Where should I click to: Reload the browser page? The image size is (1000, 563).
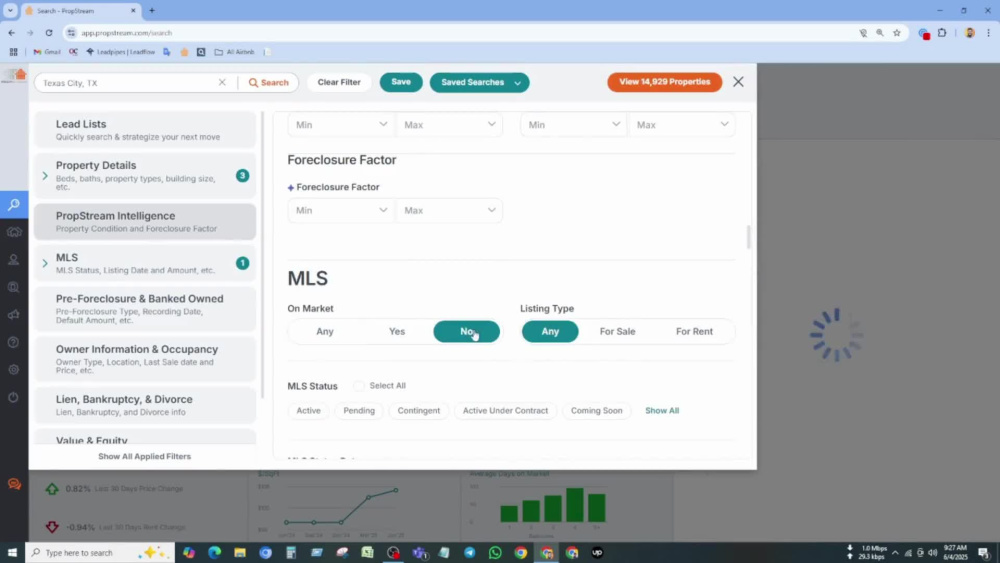point(48,33)
